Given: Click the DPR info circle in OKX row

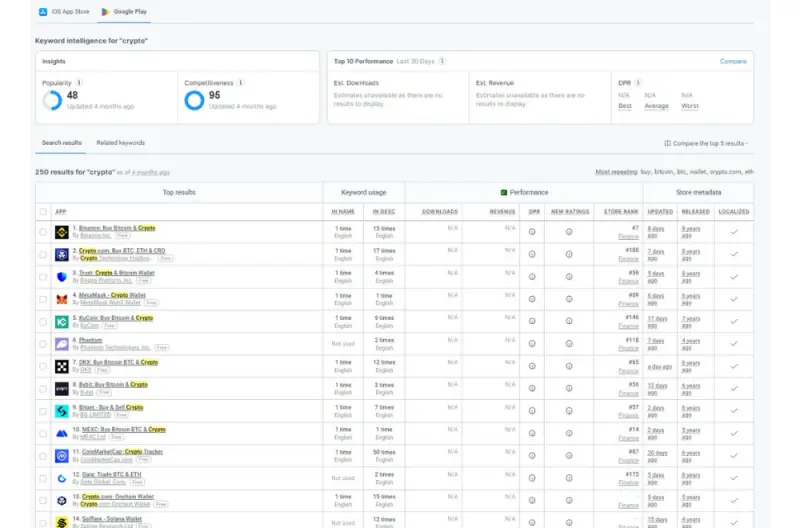Looking at the screenshot, I should pyautogui.click(x=532, y=366).
